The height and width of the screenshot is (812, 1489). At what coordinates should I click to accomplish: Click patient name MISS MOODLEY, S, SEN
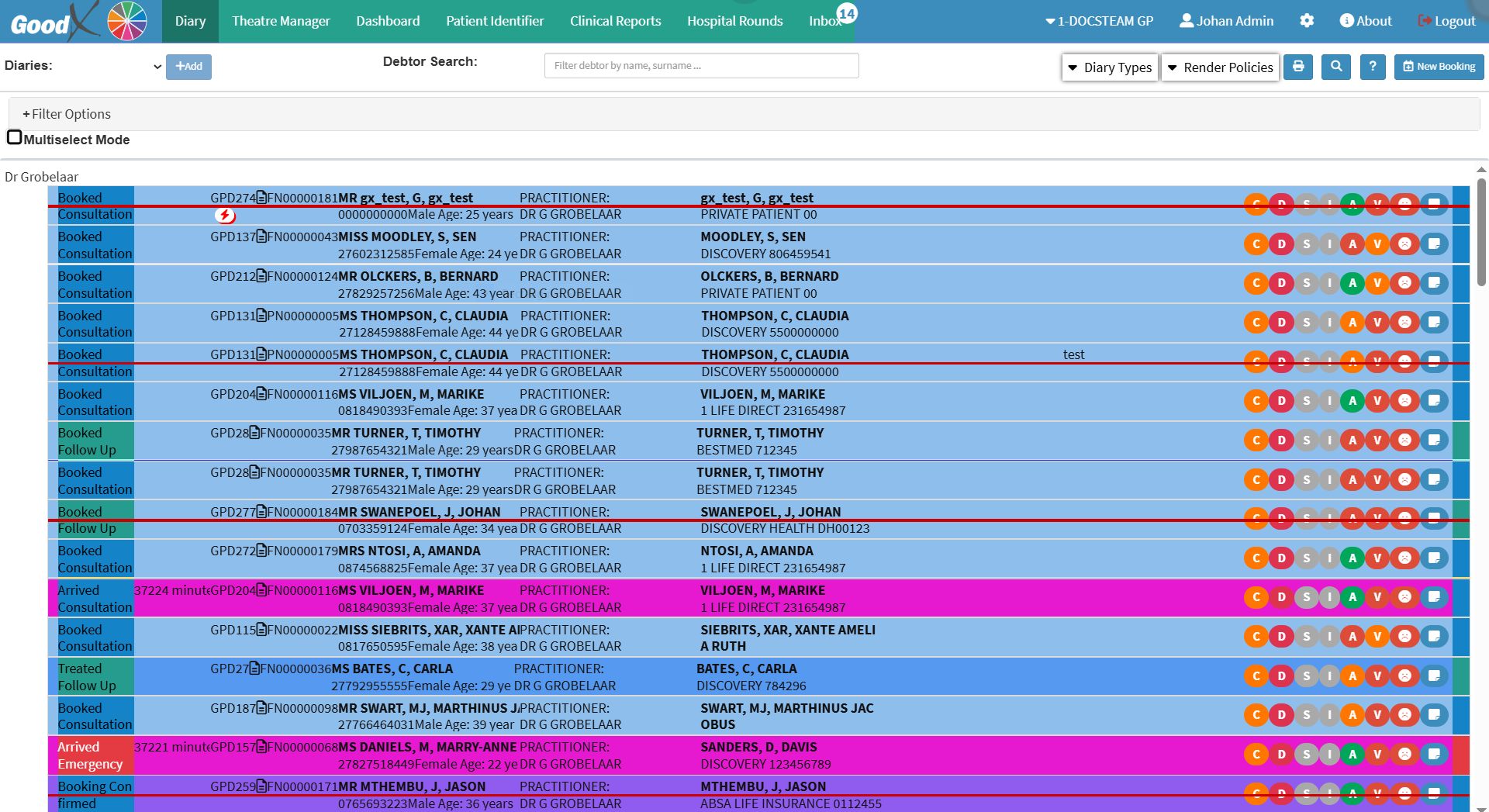tap(407, 237)
